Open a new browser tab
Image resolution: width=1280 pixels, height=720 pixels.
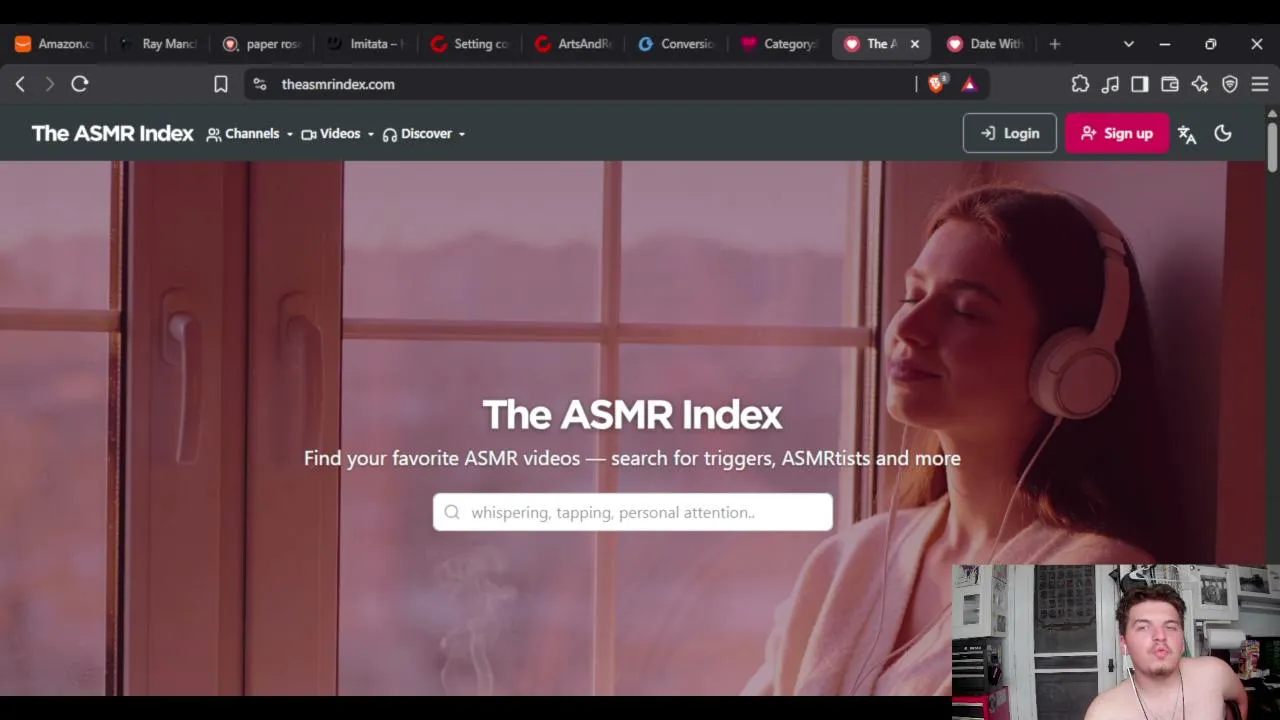1055,44
